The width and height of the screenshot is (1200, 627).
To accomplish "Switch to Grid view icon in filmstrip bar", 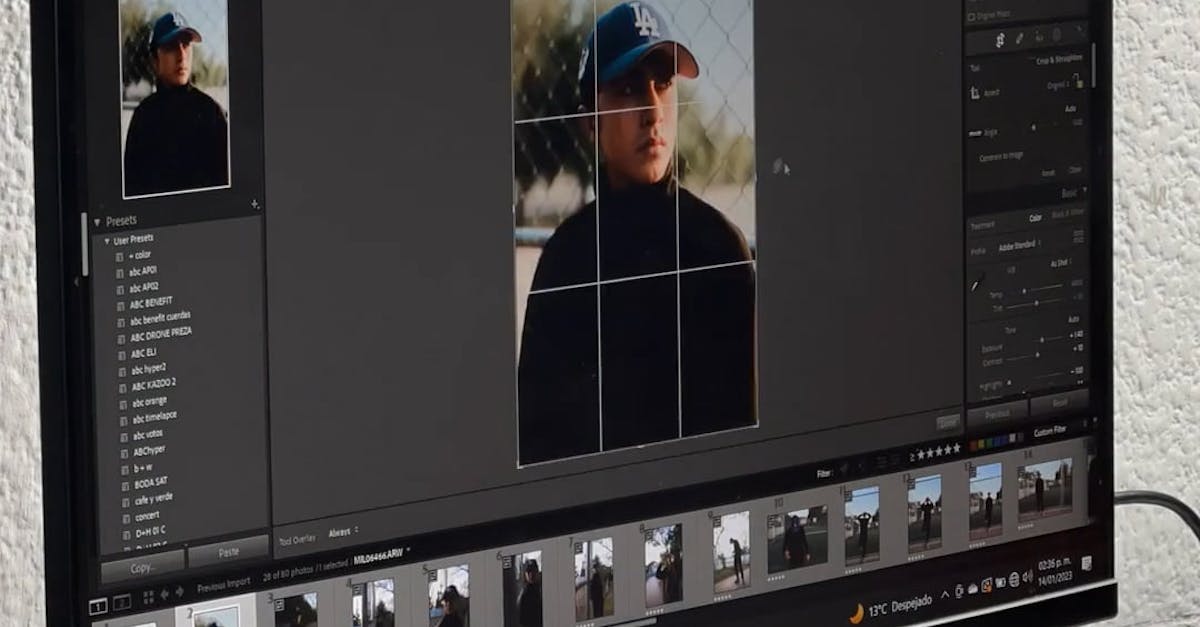I will [x=148, y=596].
